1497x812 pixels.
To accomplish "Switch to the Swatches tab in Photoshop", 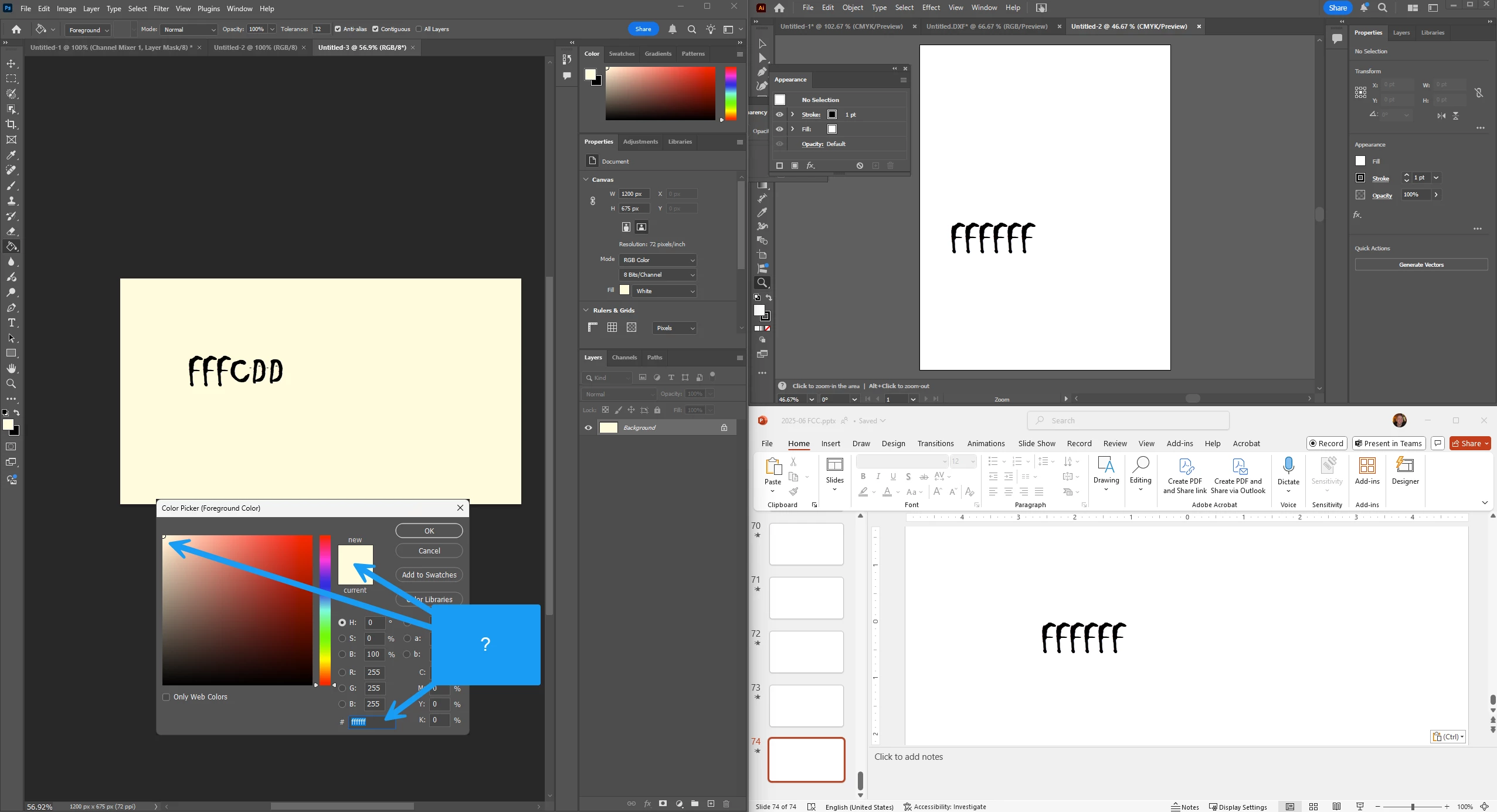I will click(x=622, y=54).
